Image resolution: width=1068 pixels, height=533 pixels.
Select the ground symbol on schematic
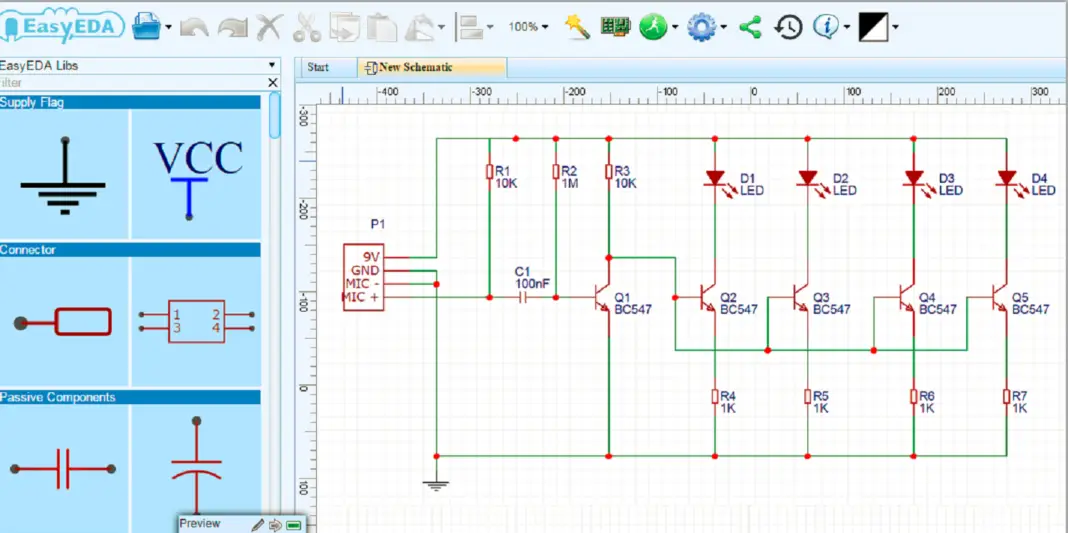[x=436, y=485]
